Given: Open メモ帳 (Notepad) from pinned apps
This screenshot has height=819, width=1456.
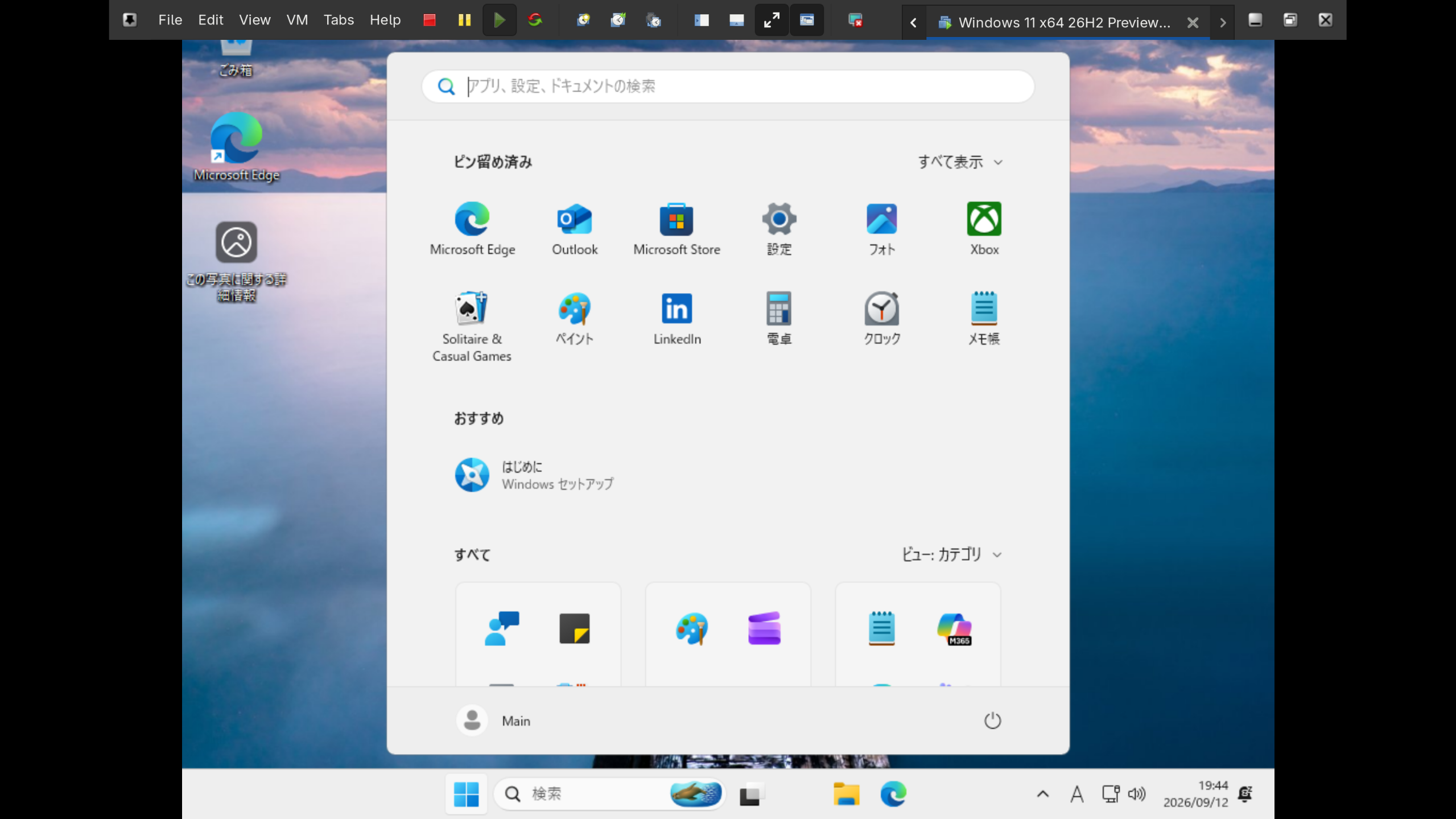Looking at the screenshot, I should click(984, 319).
